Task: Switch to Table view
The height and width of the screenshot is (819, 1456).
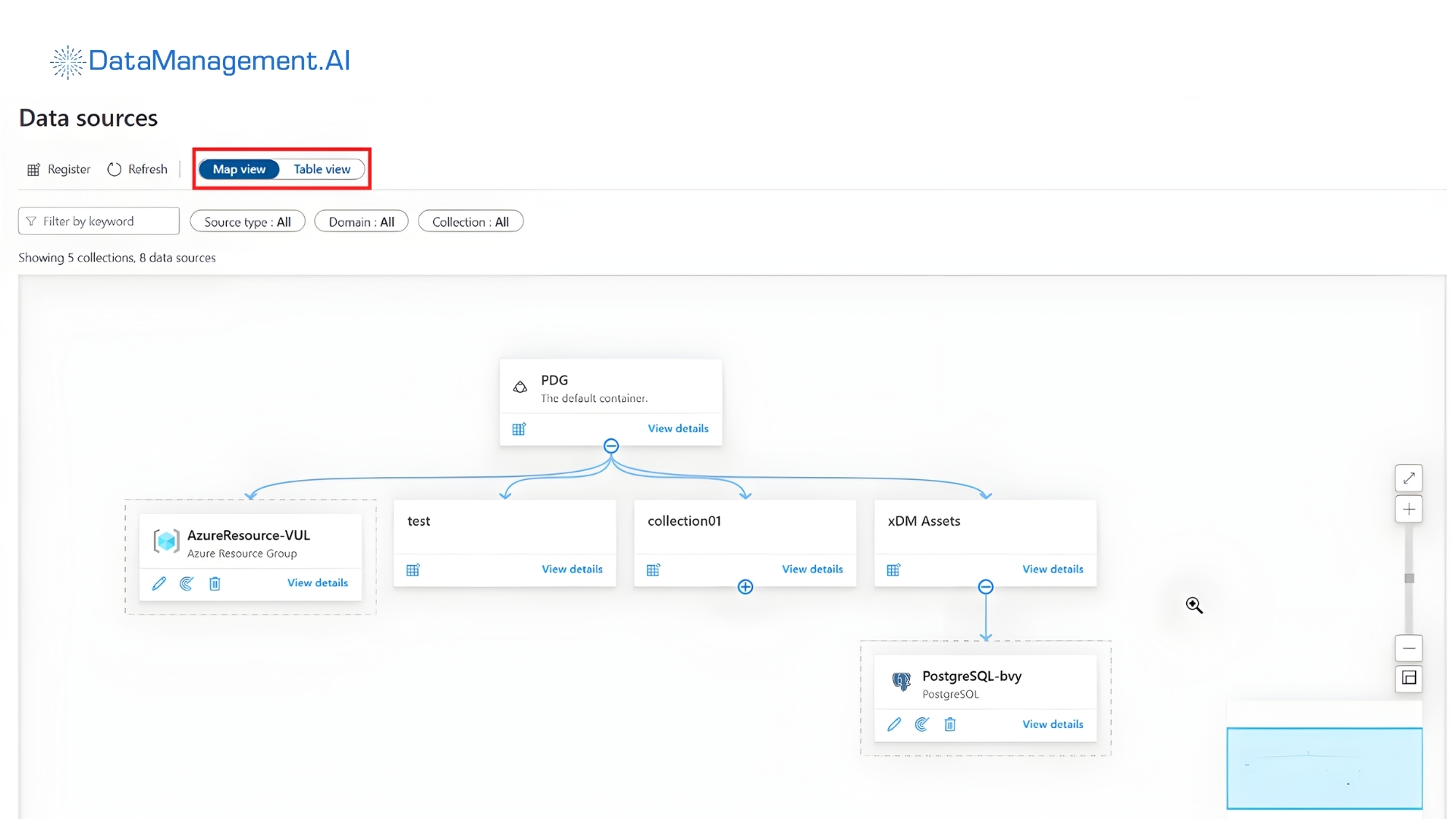Action: click(x=322, y=168)
